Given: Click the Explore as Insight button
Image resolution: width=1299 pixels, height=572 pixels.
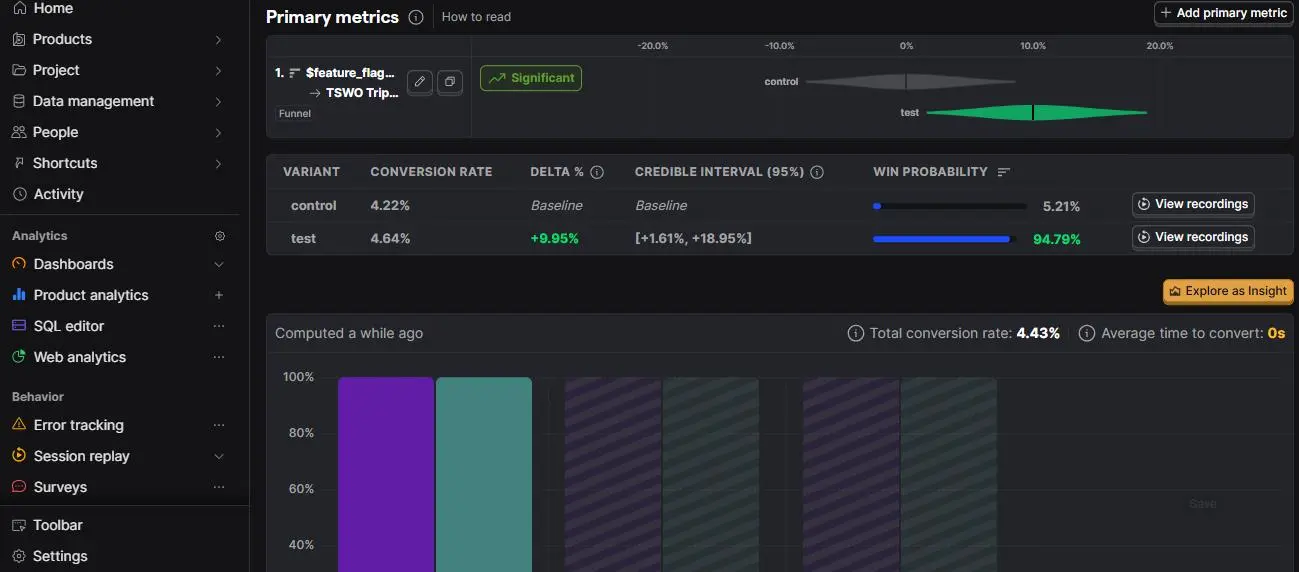Looking at the screenshot, I should tap(1228, 291).
